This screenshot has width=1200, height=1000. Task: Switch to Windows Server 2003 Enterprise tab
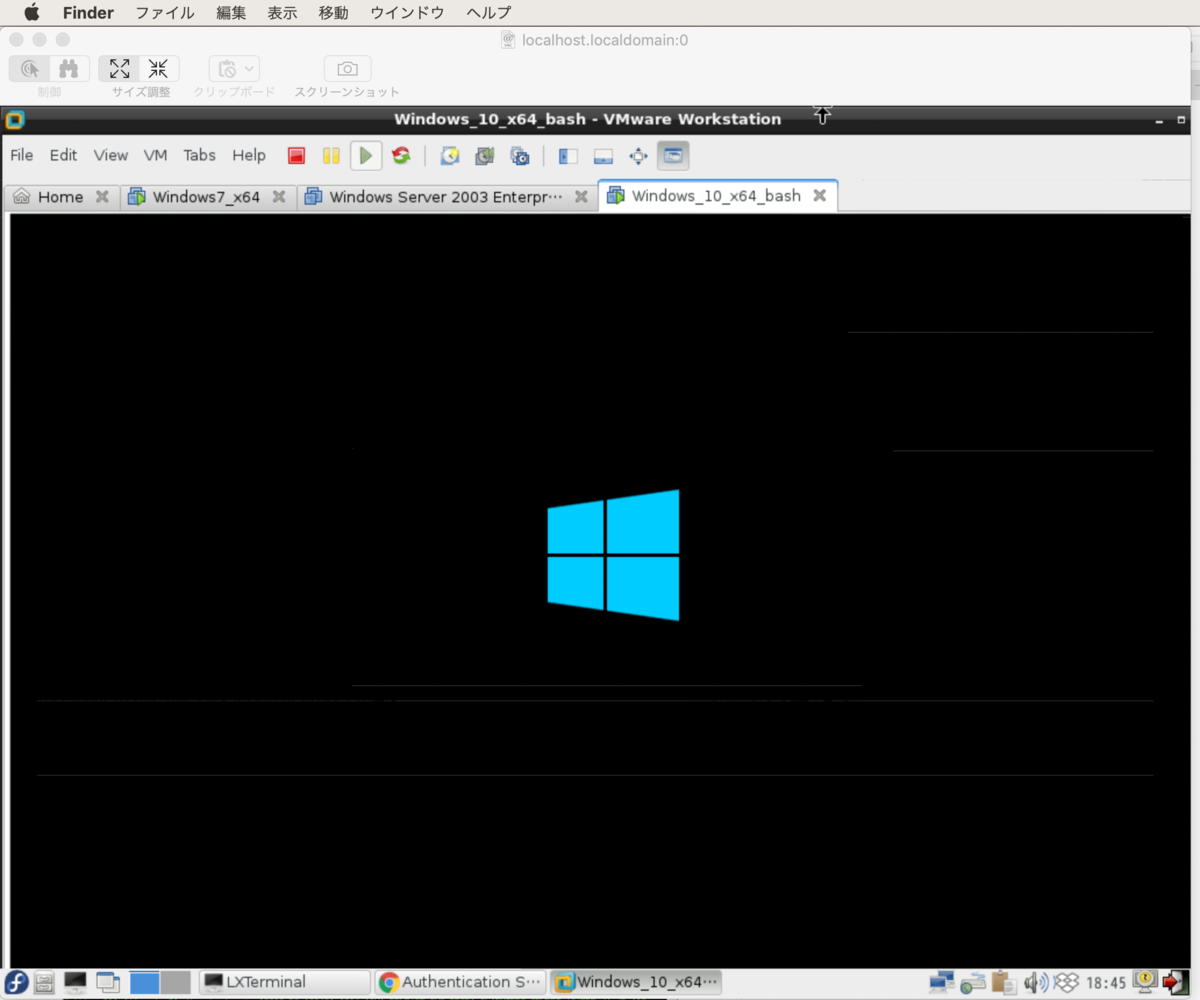click(446, 197)
